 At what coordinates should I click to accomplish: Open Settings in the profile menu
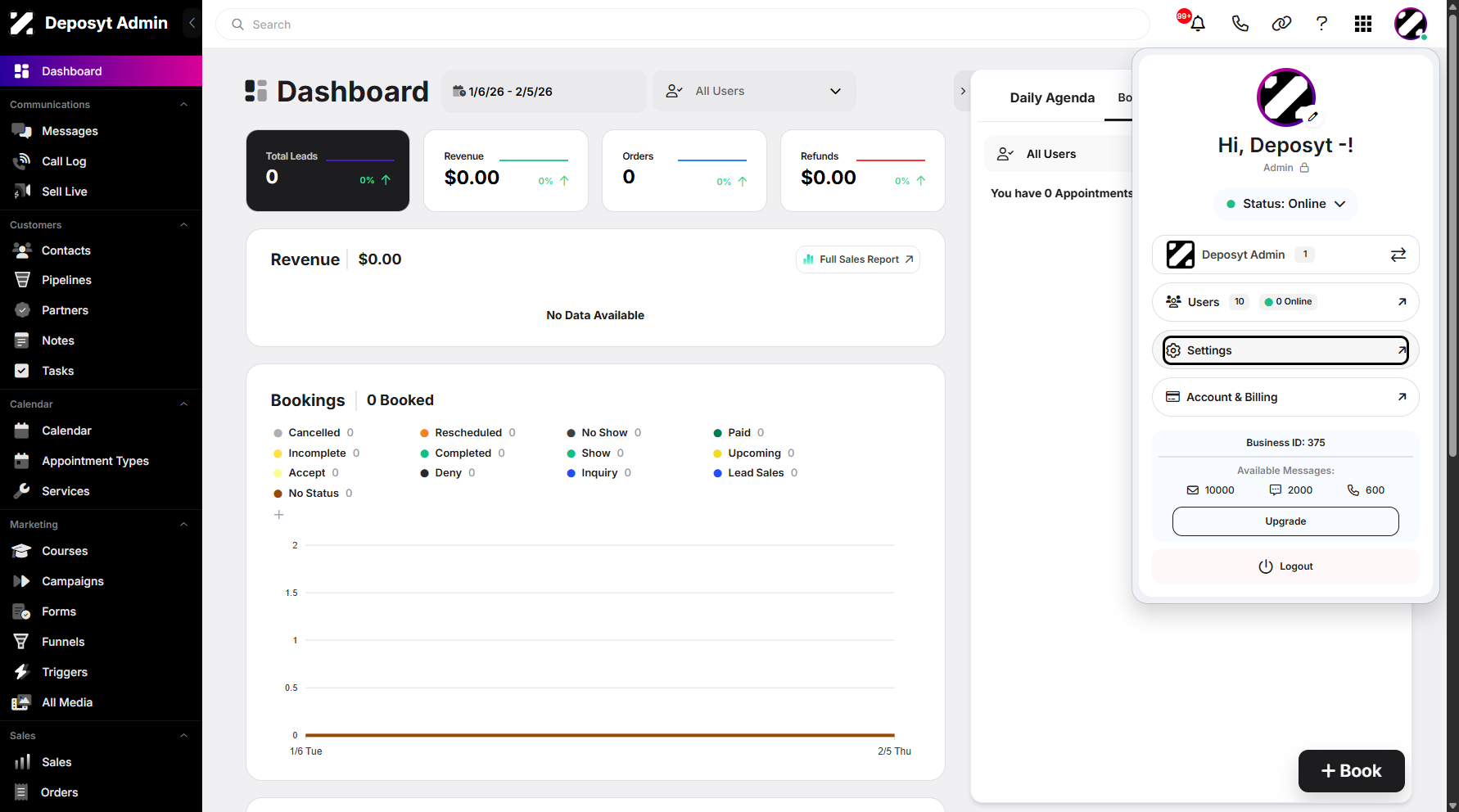pyautogui.click(x=1285, y=350)
